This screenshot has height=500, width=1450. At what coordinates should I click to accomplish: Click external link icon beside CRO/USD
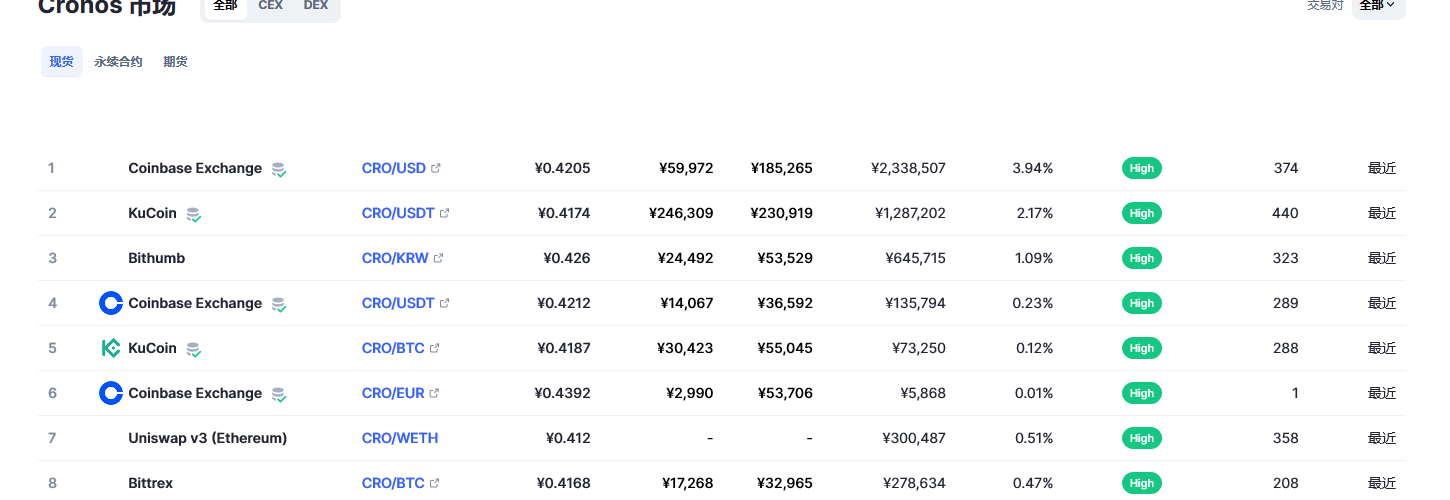coord(436,168)
